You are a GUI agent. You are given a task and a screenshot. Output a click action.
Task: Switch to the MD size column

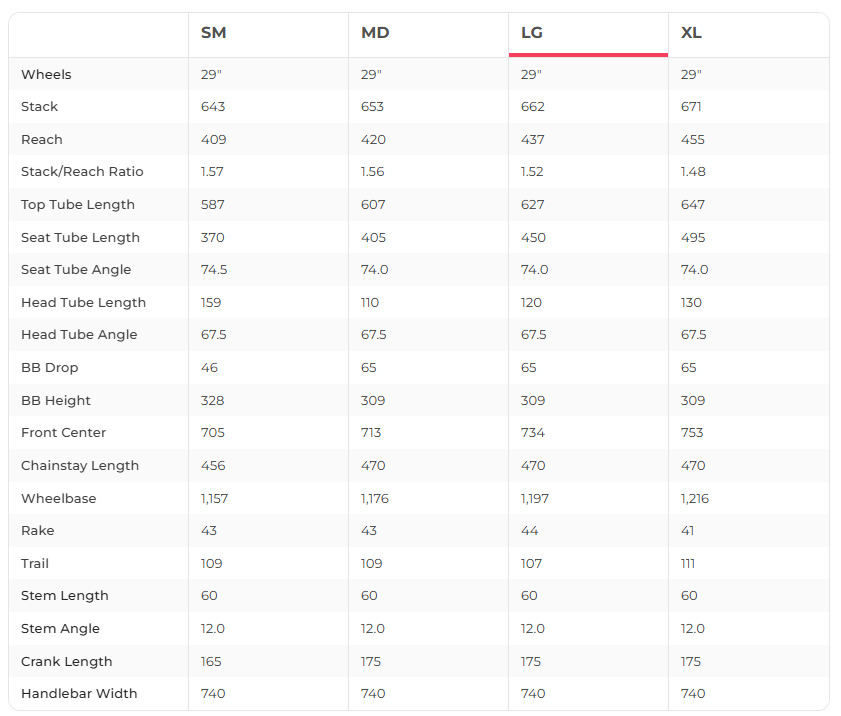click(x=375, y=33)
